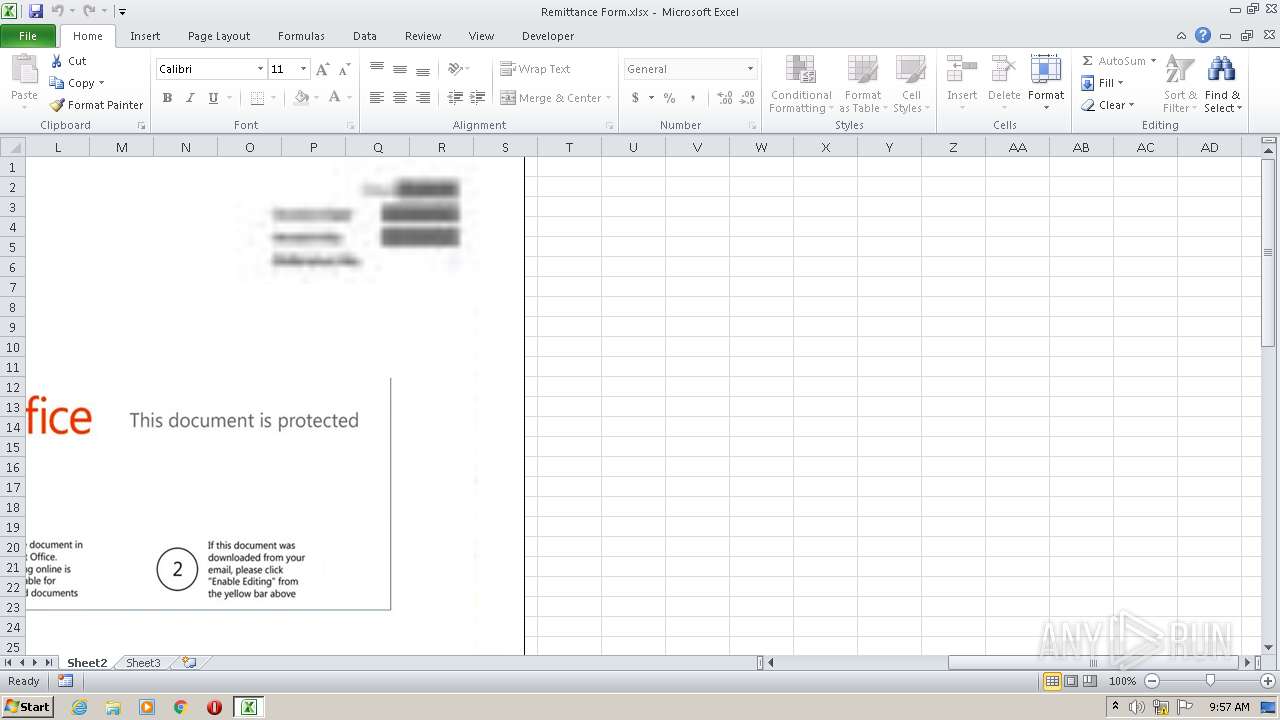Click the Insert Worksheet icon
1280x720 pixels.
[x=189, y=663]
